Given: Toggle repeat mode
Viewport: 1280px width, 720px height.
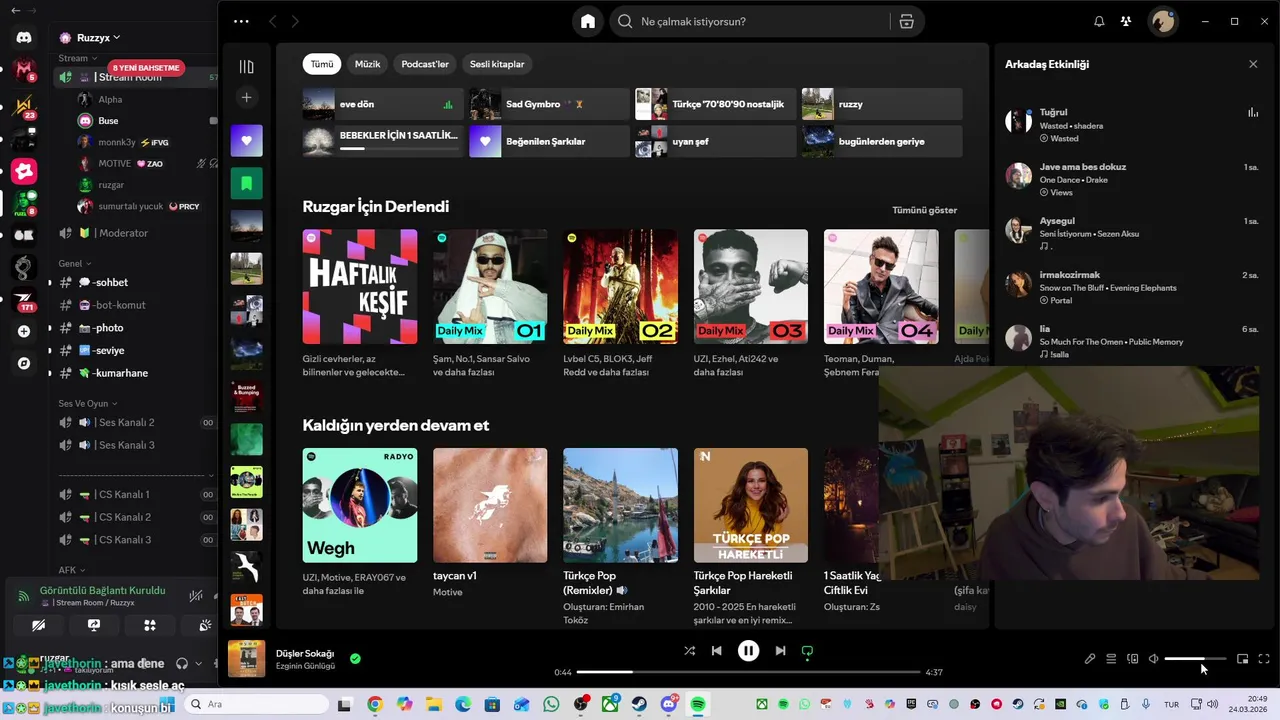Looking at the screenshot, I should click(807, 651).
